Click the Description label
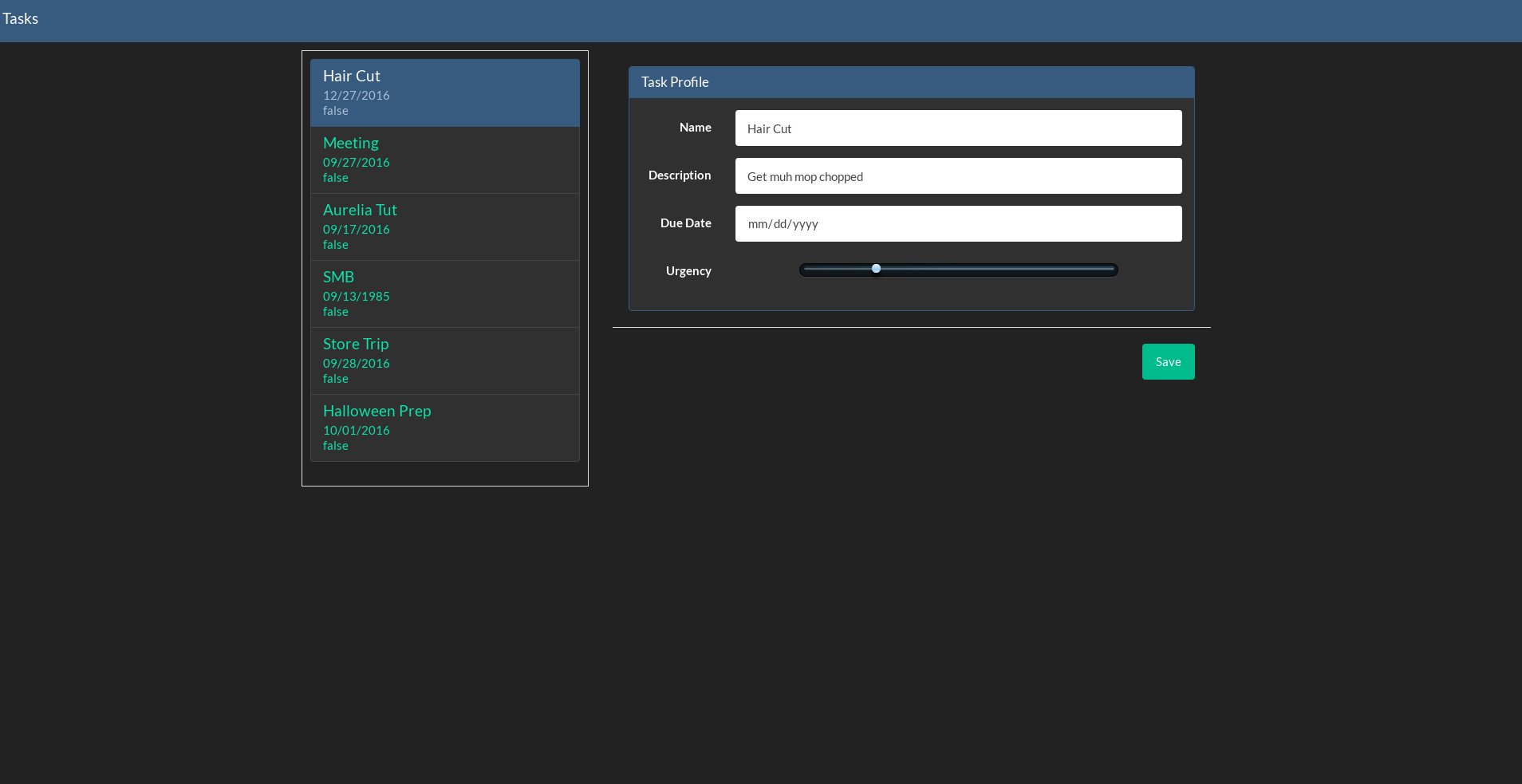Screen dimensions: 1522x784 [680, 175]
